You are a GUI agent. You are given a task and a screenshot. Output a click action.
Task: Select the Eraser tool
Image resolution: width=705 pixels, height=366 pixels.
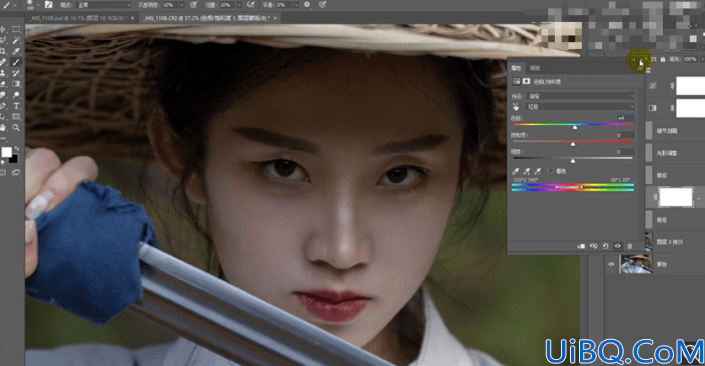(x=4, y=84)
